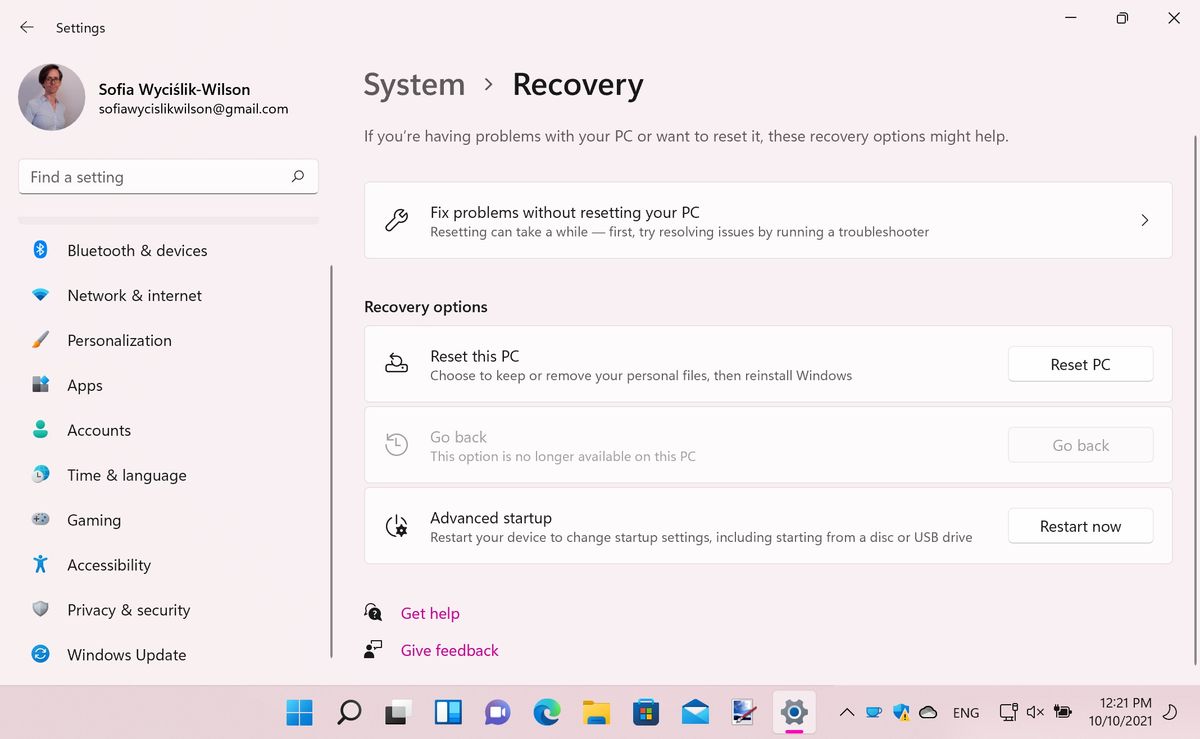
Task: Click the Accessibility person icon
Action: pyautogui.click(x=41, y=564)
